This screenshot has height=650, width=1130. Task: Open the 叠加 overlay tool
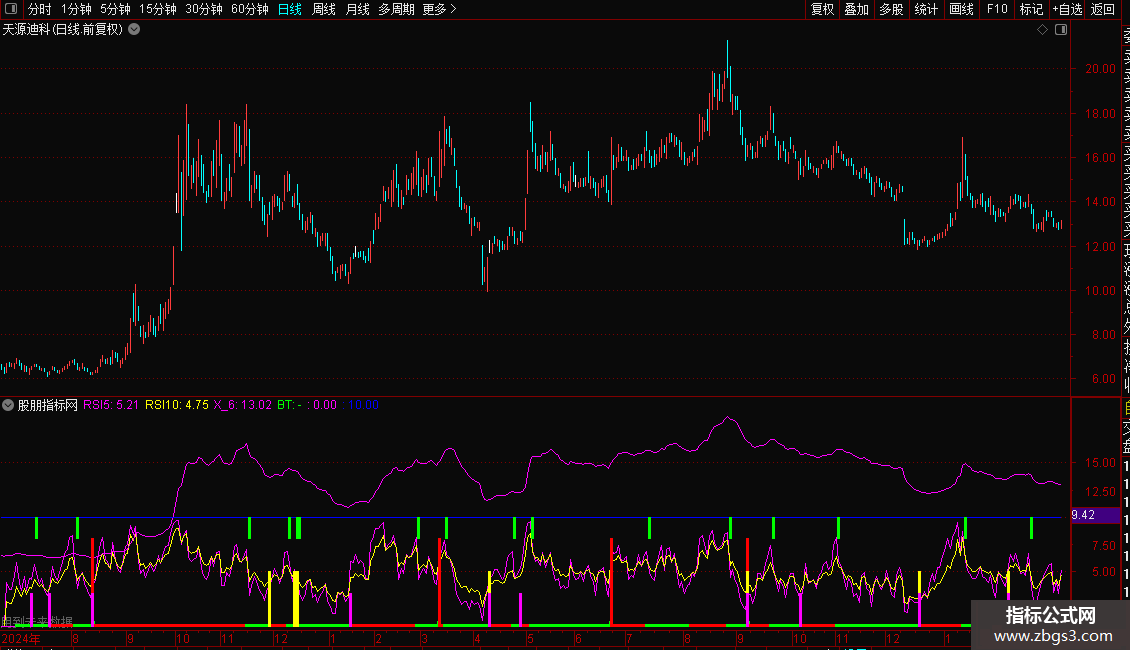click(856, 9)
